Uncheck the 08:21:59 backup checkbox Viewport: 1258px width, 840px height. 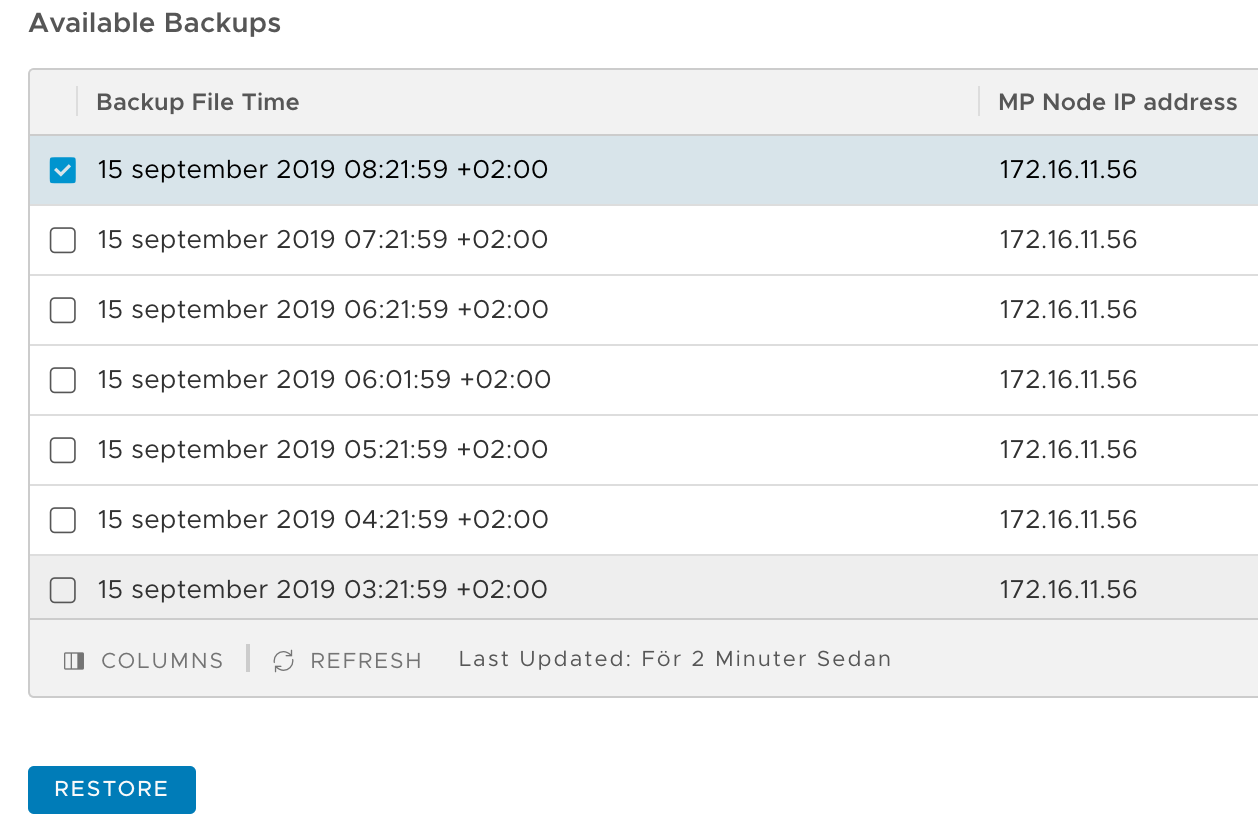(63, 171)
